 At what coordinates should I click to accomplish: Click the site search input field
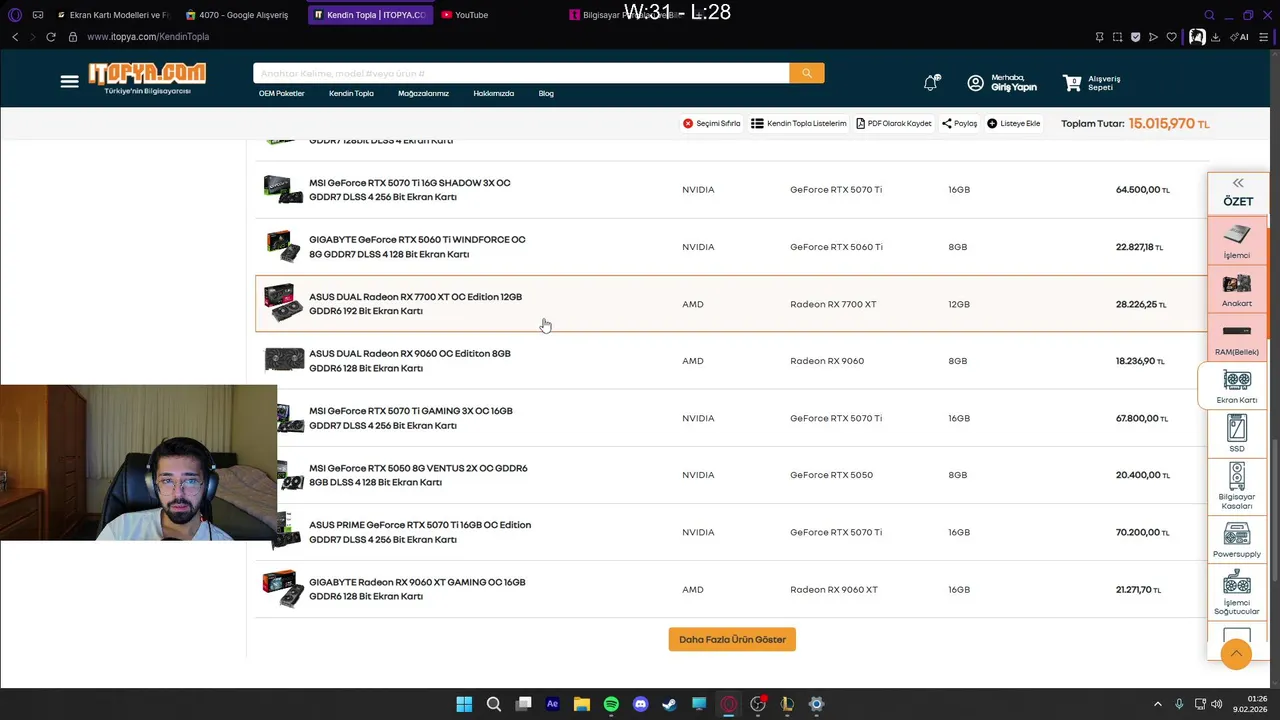[x=521, y=73]
